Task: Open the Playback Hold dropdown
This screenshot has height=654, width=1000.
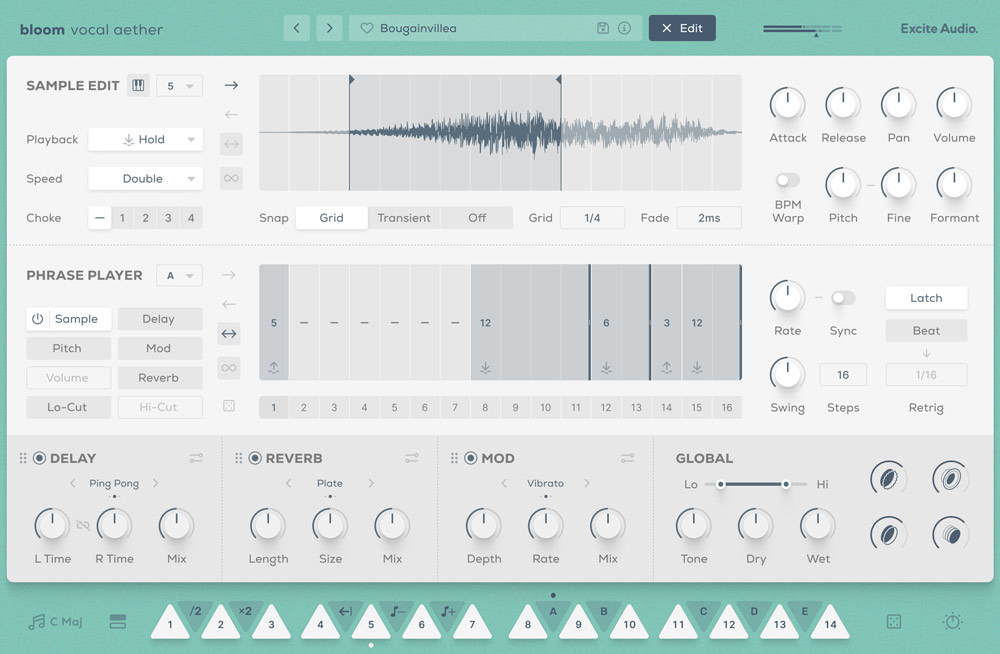Action: [x=145, y=139]
